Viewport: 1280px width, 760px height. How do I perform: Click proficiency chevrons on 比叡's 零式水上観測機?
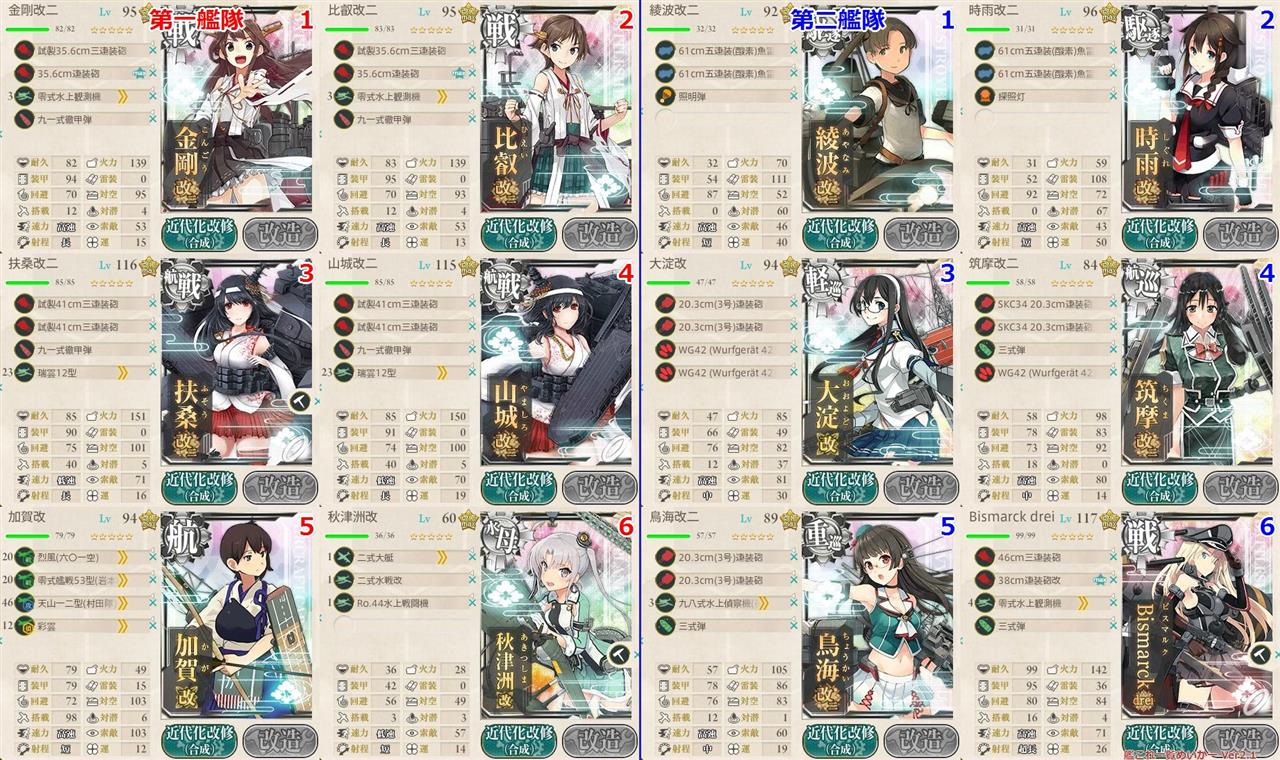click(x=445, y=97)
